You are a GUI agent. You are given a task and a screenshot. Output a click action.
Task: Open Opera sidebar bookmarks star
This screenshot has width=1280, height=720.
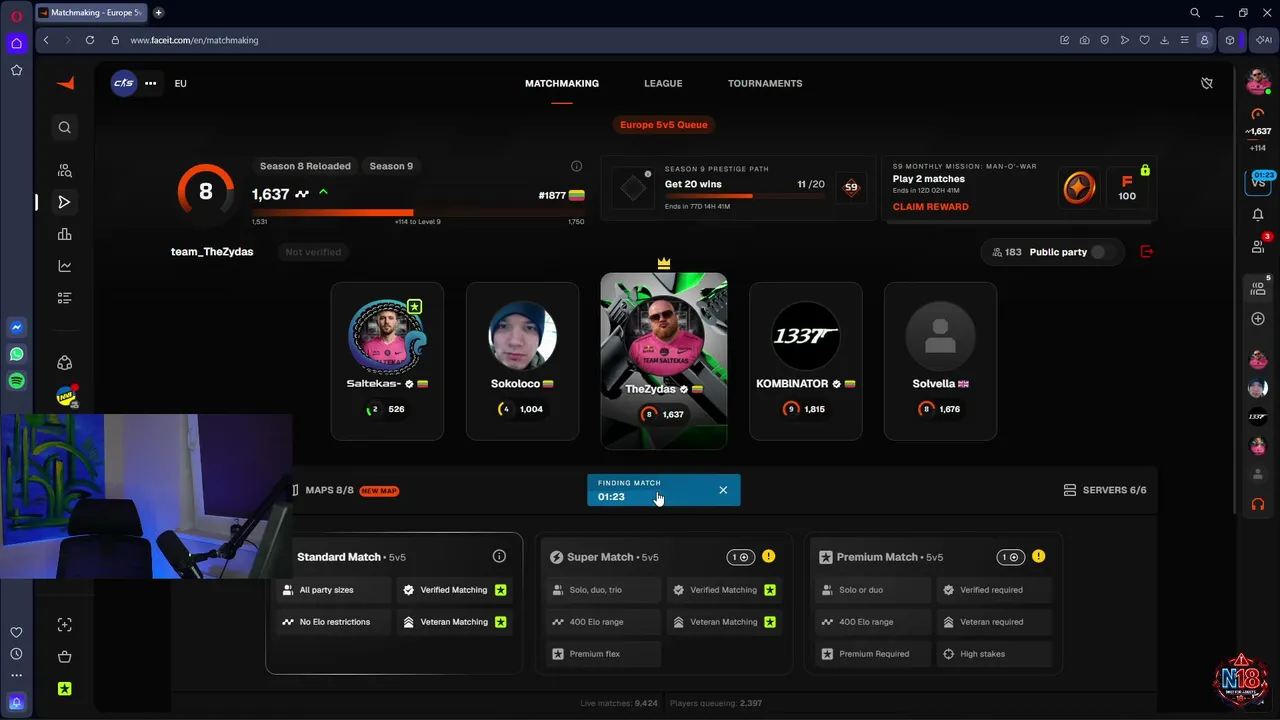(x=16, y=70)
